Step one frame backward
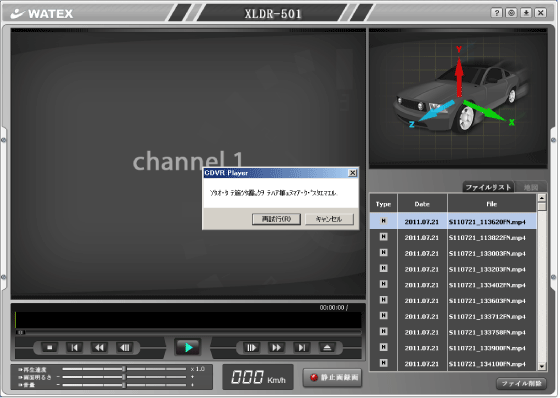 (124, 347)
